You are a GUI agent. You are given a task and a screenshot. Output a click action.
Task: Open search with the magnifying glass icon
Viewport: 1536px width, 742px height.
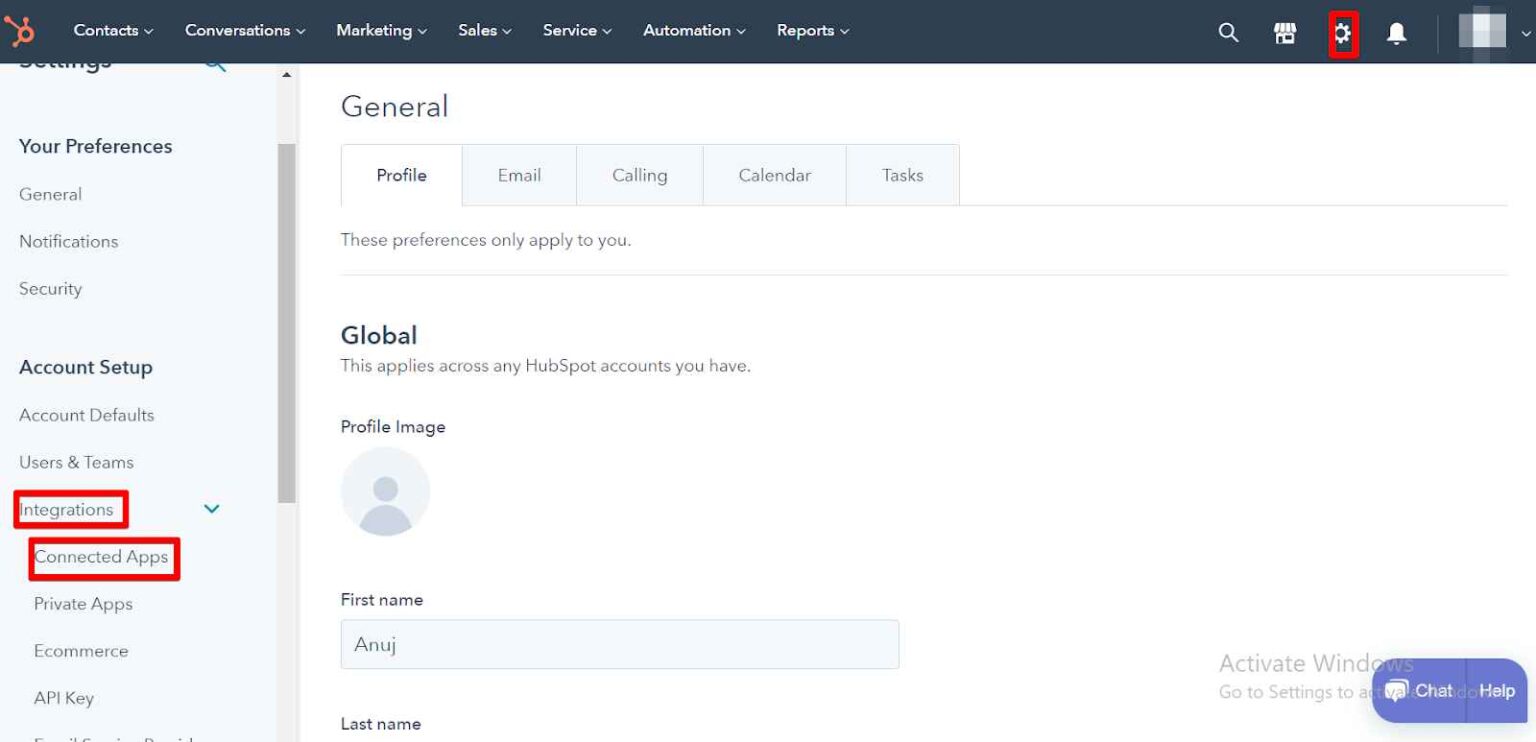pyautogui.click(x=1227, y=31)
